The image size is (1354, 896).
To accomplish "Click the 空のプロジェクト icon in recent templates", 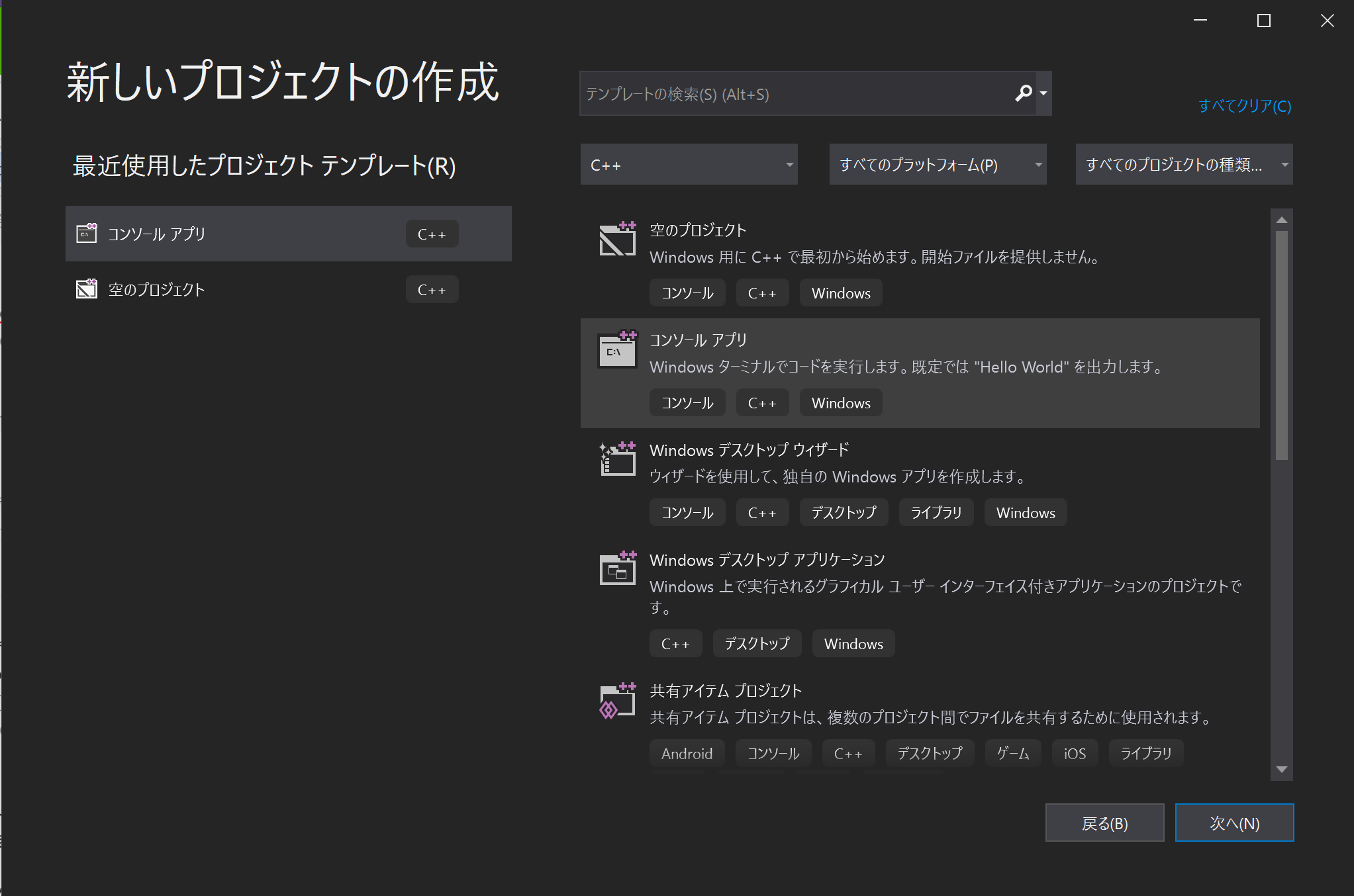I will [87, 289].
